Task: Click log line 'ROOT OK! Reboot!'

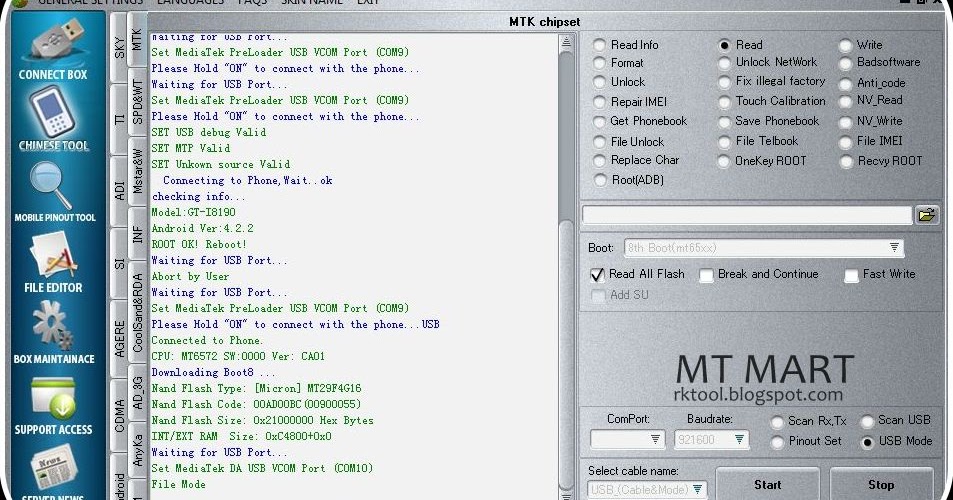Action: 199,244
